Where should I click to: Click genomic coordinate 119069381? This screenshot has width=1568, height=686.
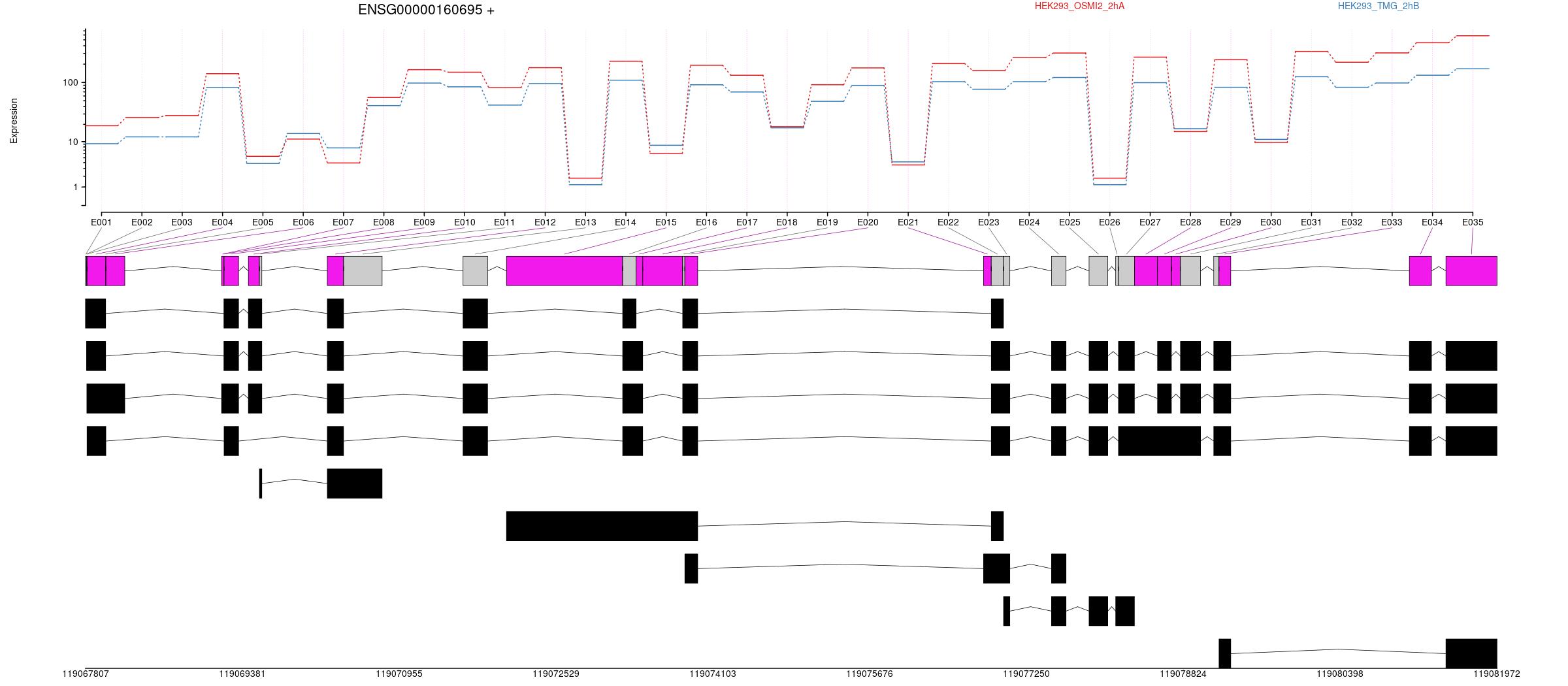tap(242, 674)
